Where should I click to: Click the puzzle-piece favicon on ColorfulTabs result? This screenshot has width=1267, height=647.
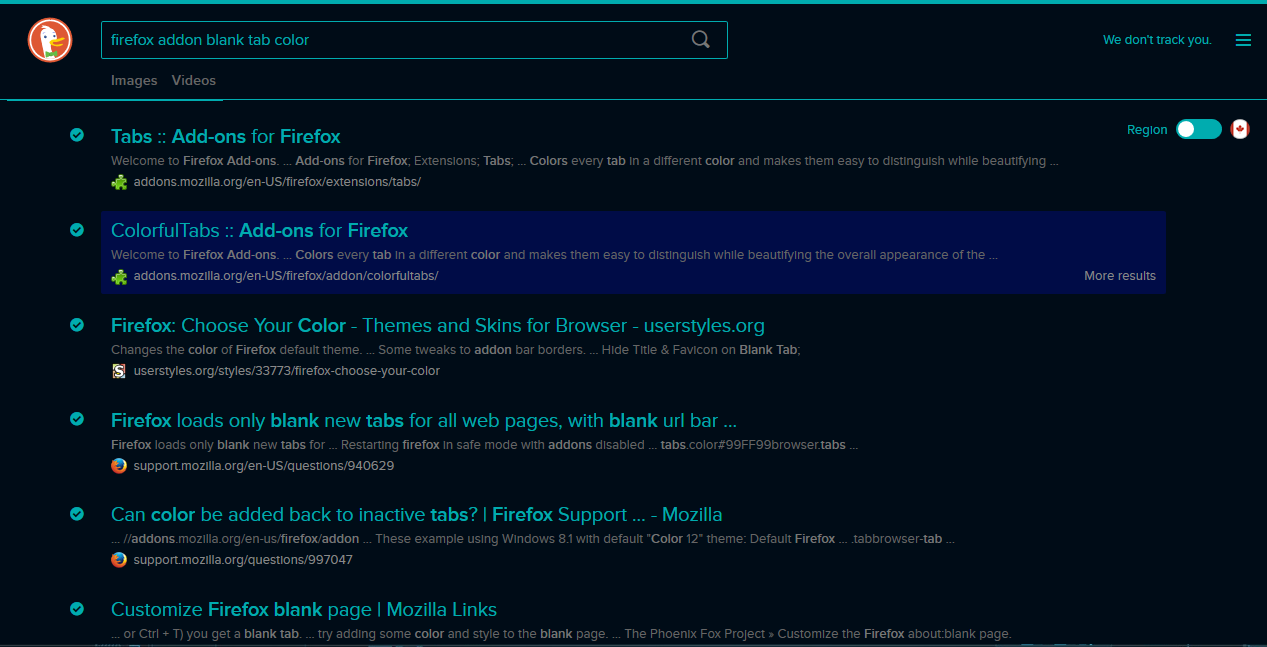(x=119, y=276)
